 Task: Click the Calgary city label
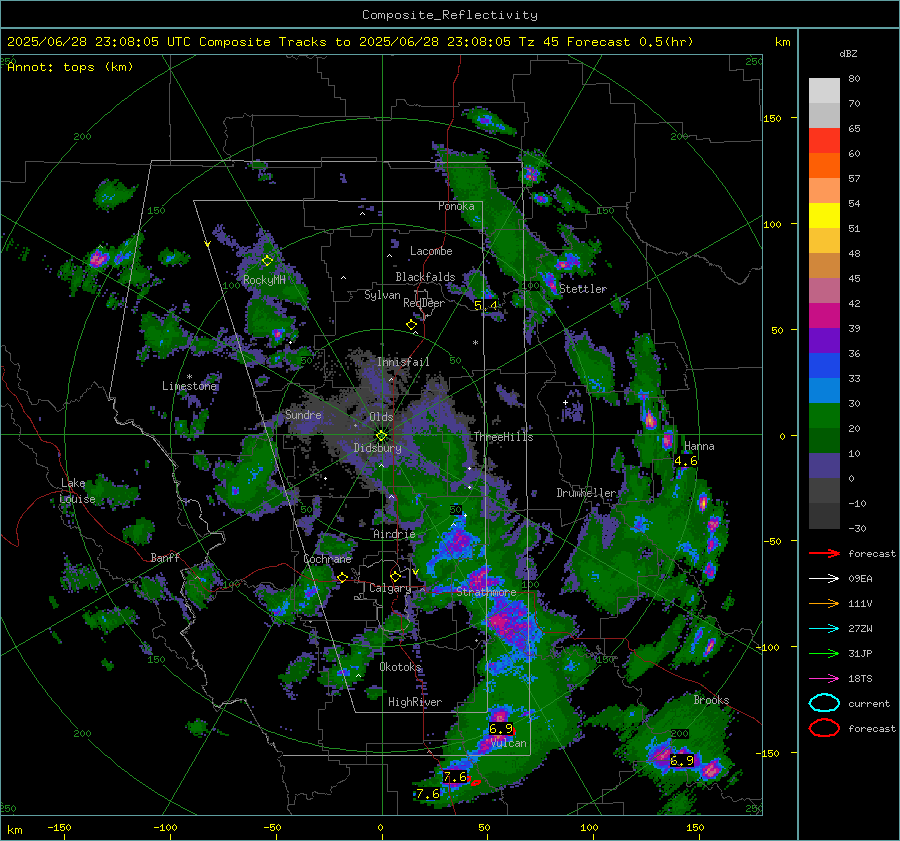pos(390,588)
